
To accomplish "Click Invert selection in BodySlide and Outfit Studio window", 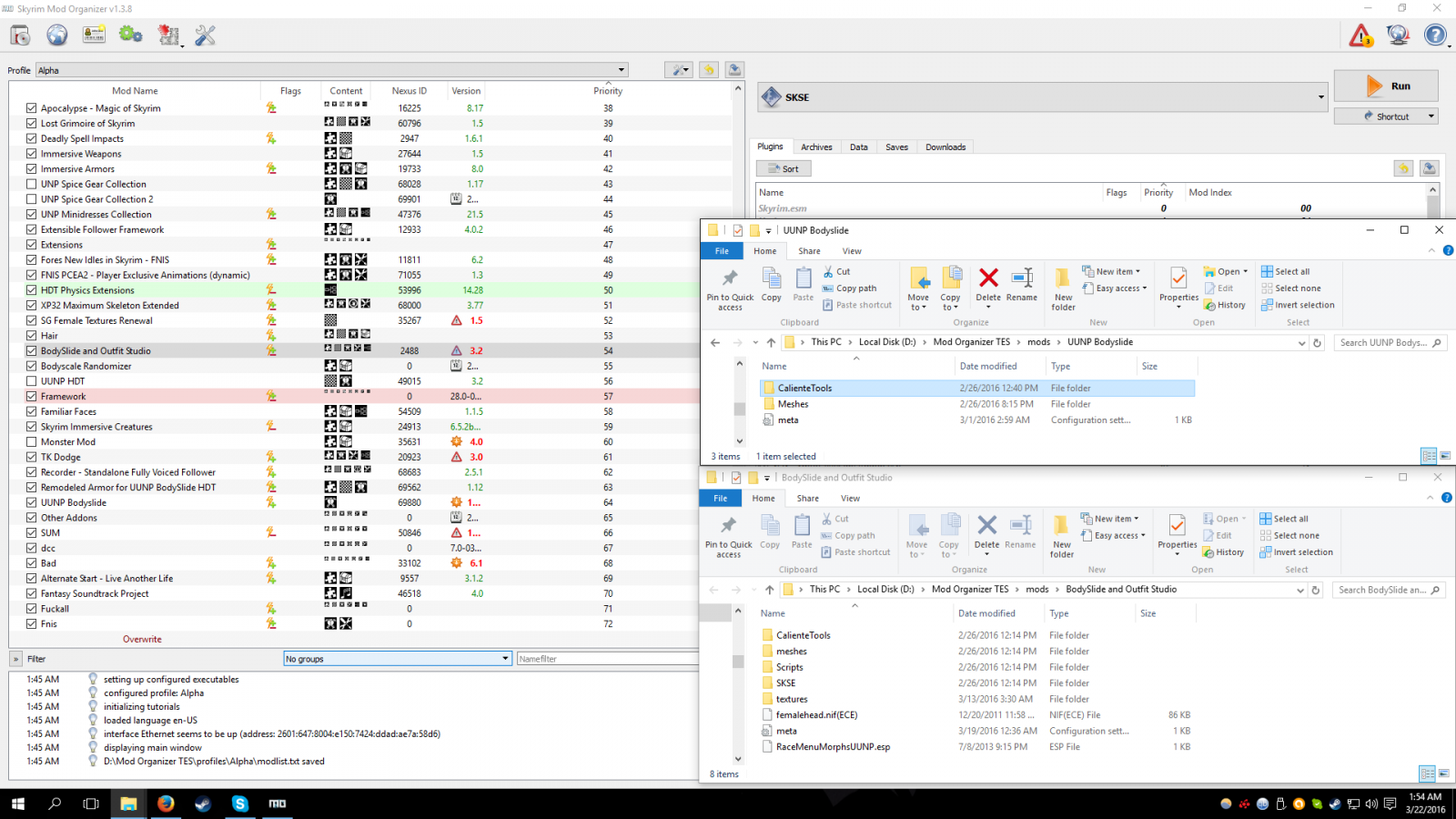I will tap(1296, 552).
